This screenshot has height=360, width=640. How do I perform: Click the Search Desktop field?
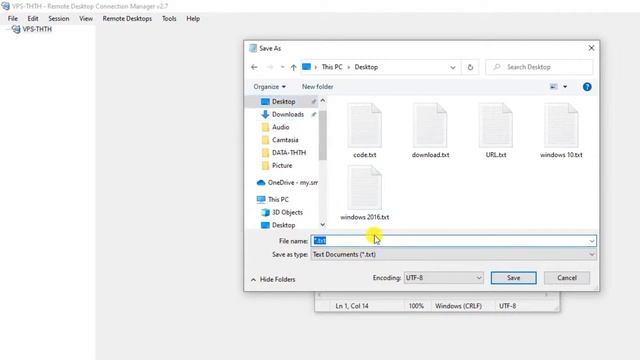pyautogui.click(x=539, y=67)
